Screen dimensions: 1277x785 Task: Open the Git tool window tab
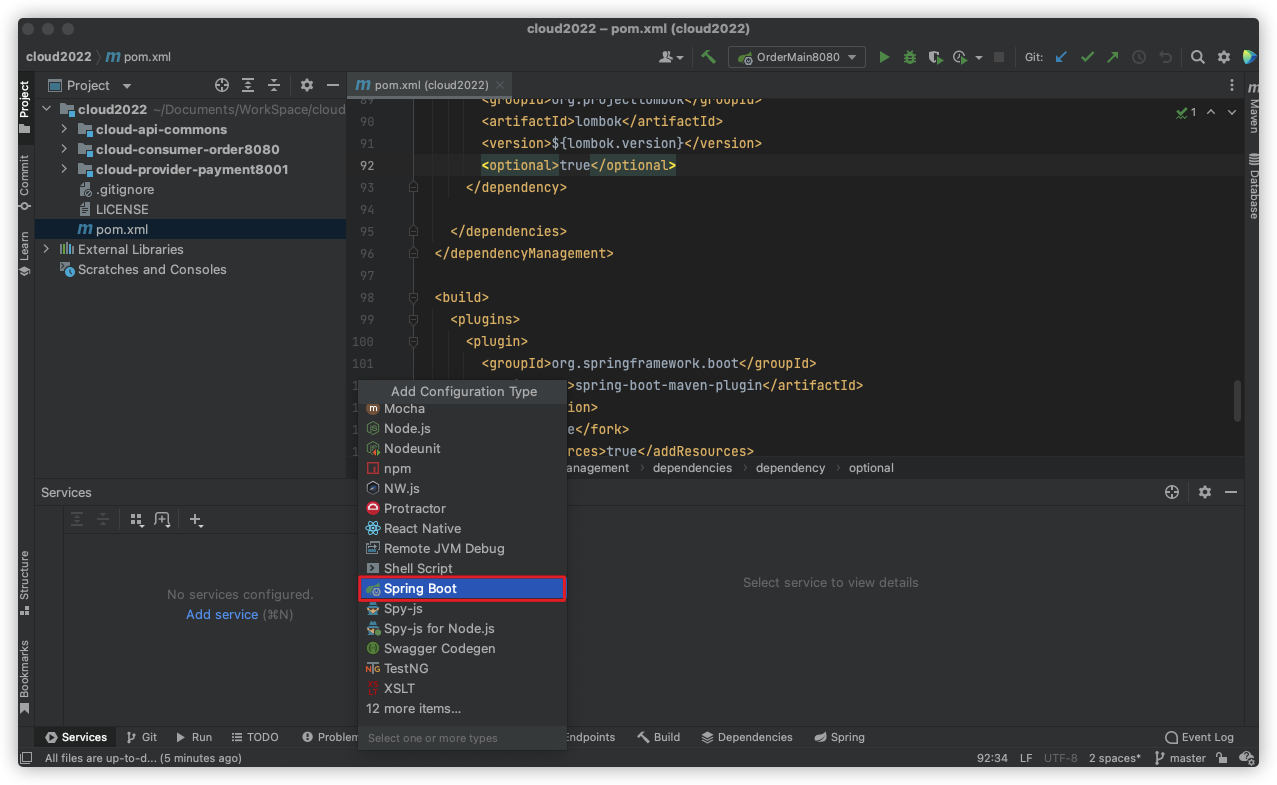(142, 737)
